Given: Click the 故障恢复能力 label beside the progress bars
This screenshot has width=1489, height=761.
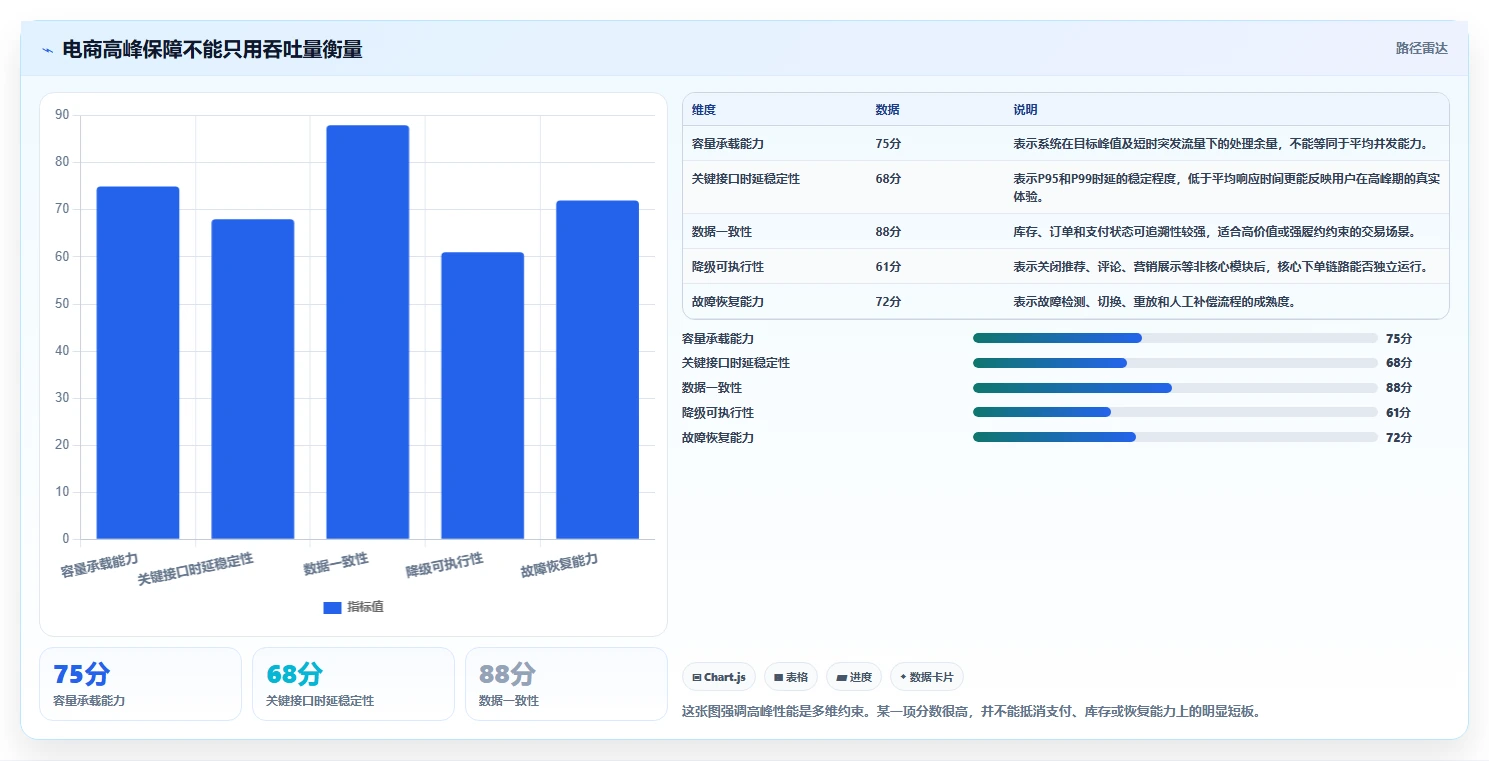Looking at the screenshot, I should click(718, 437).
